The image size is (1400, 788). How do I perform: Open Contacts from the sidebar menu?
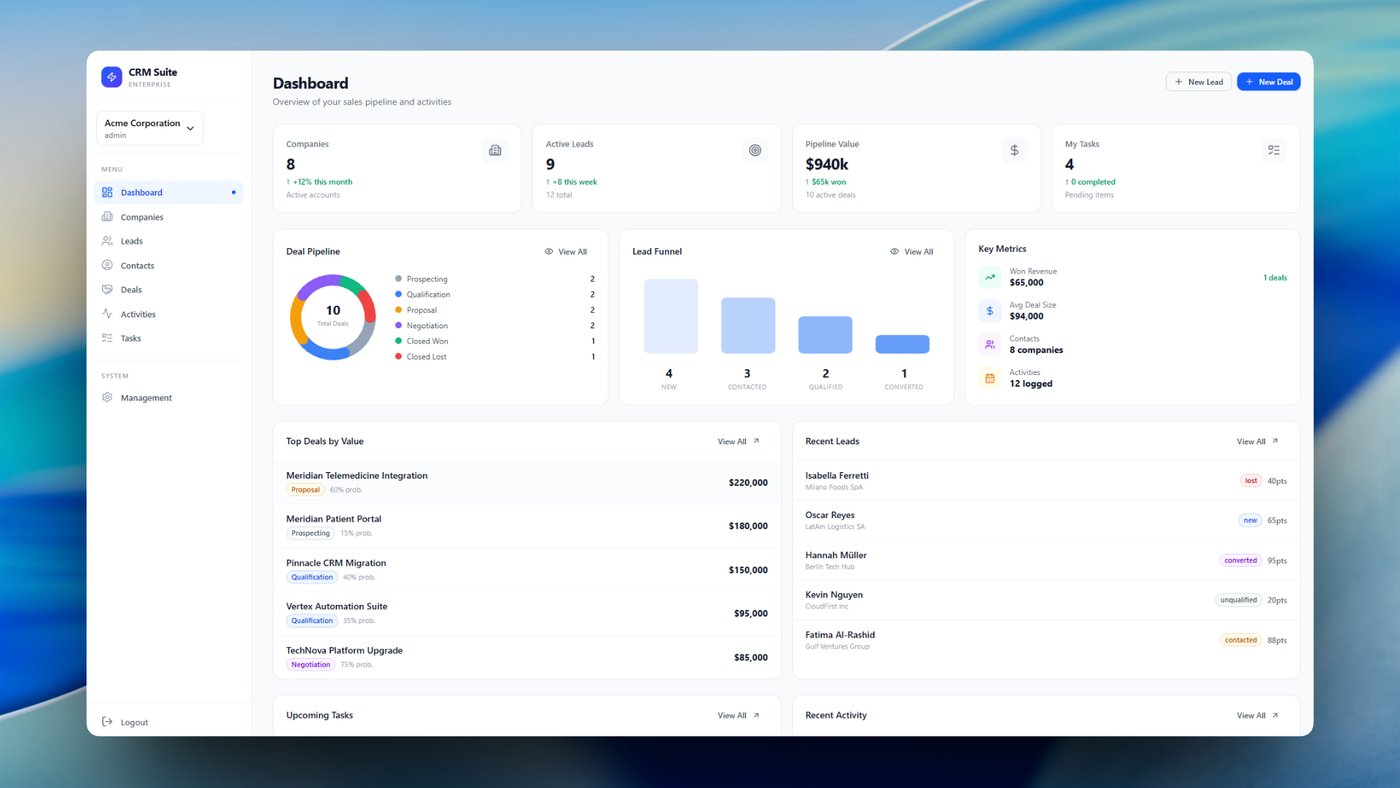point(137,265)
